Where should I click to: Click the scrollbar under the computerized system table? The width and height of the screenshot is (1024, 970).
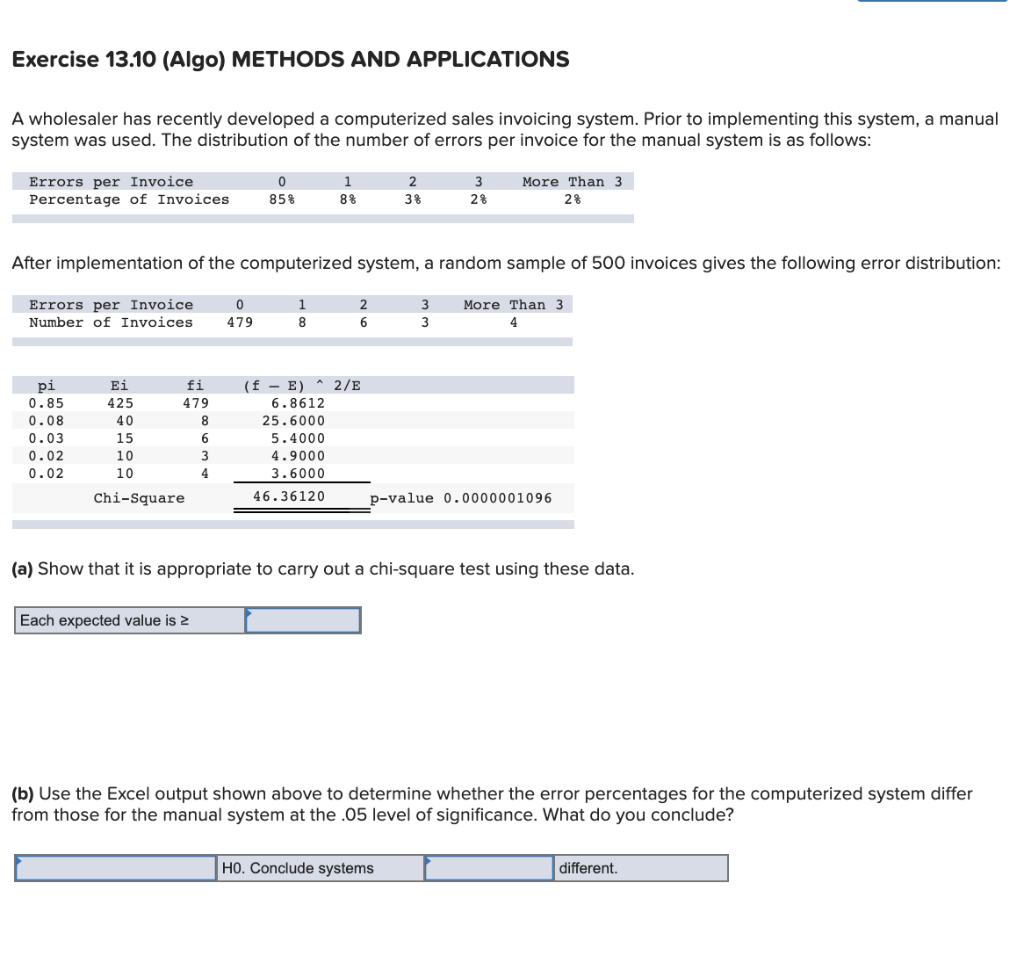click(x=290, y=340)
